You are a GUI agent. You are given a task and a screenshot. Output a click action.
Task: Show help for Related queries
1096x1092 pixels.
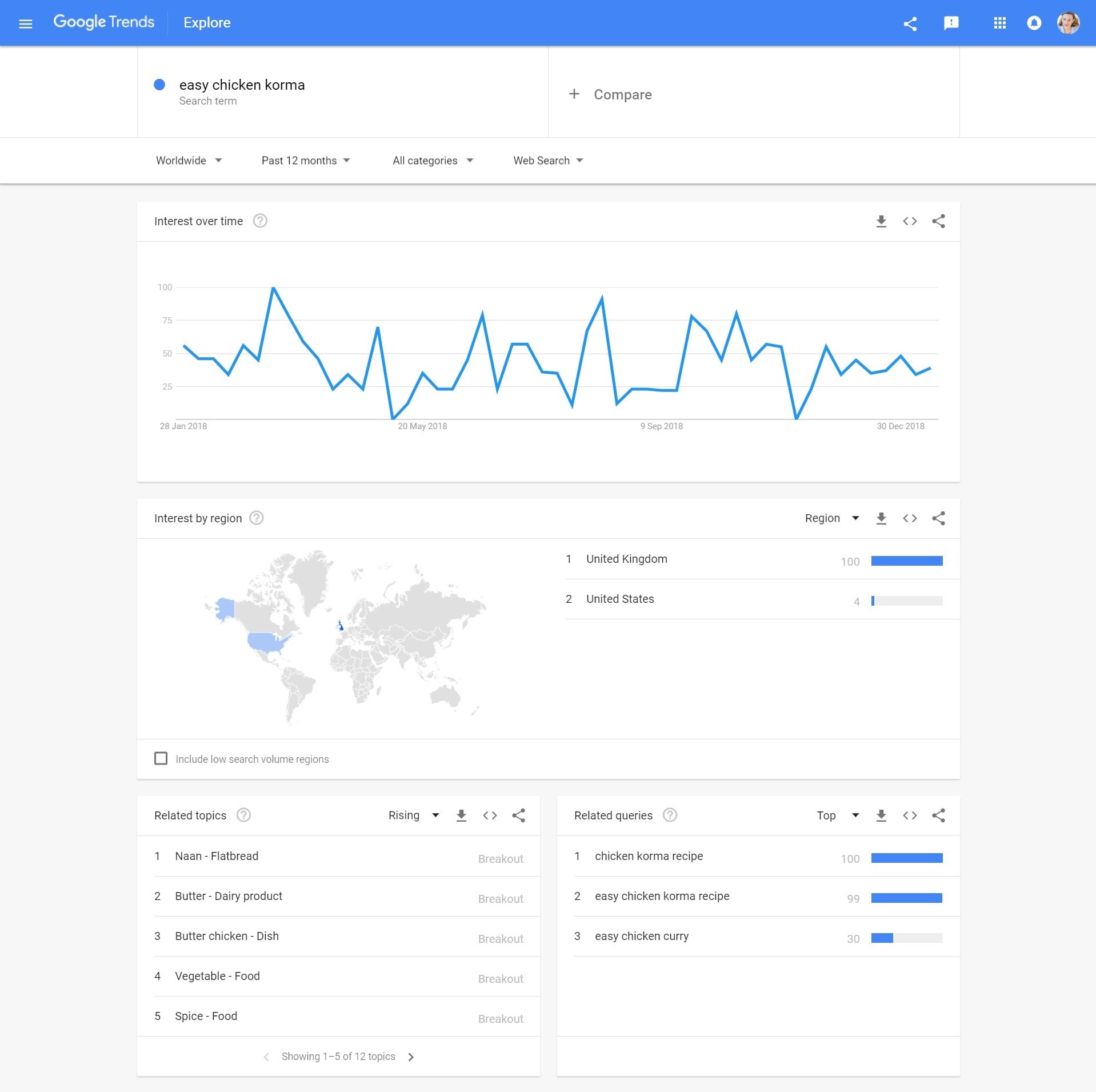click(670, 815)
